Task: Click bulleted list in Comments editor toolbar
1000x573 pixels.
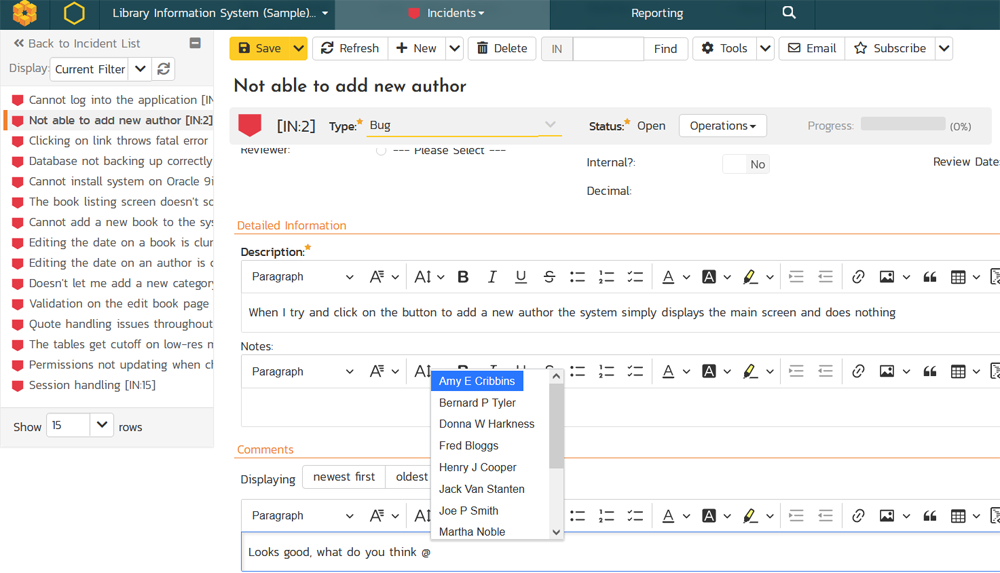Action: click(577, 516)
